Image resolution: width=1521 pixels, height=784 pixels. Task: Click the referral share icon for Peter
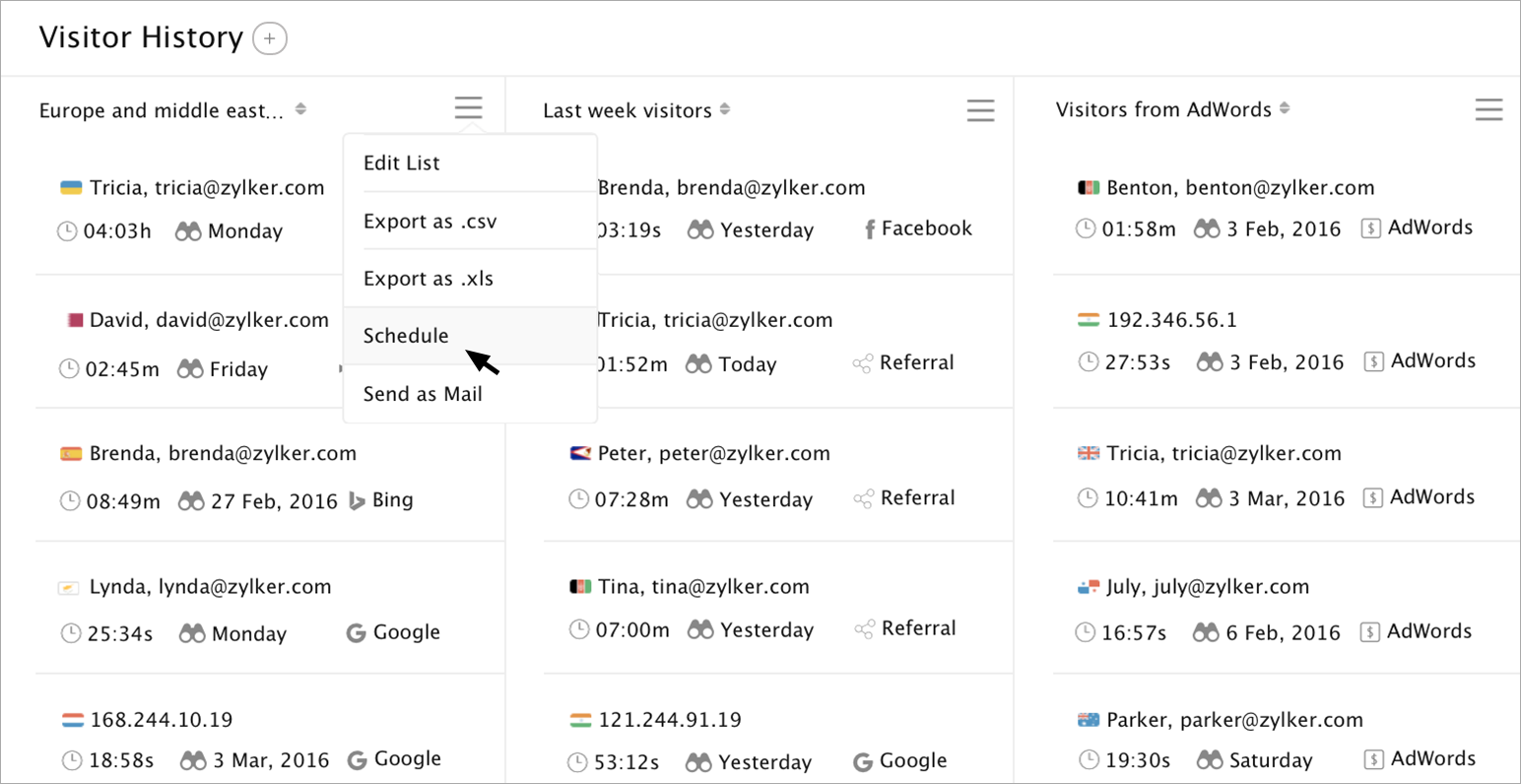pyautogui.click(x=863, y=499)
